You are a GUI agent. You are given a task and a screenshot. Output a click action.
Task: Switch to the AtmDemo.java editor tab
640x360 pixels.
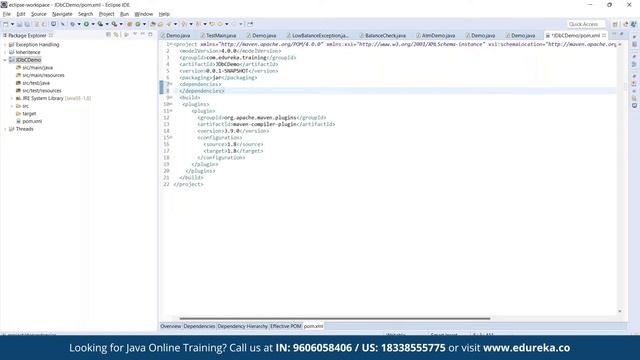pos(436,36)
